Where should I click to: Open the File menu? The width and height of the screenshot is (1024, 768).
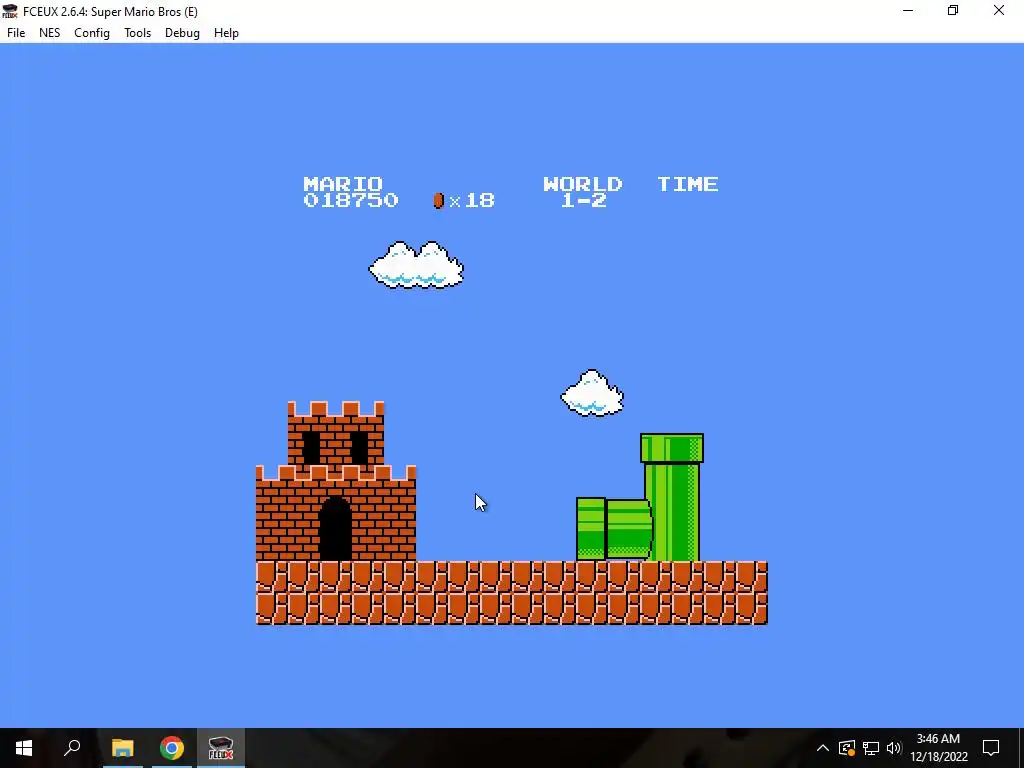(16, 33)
